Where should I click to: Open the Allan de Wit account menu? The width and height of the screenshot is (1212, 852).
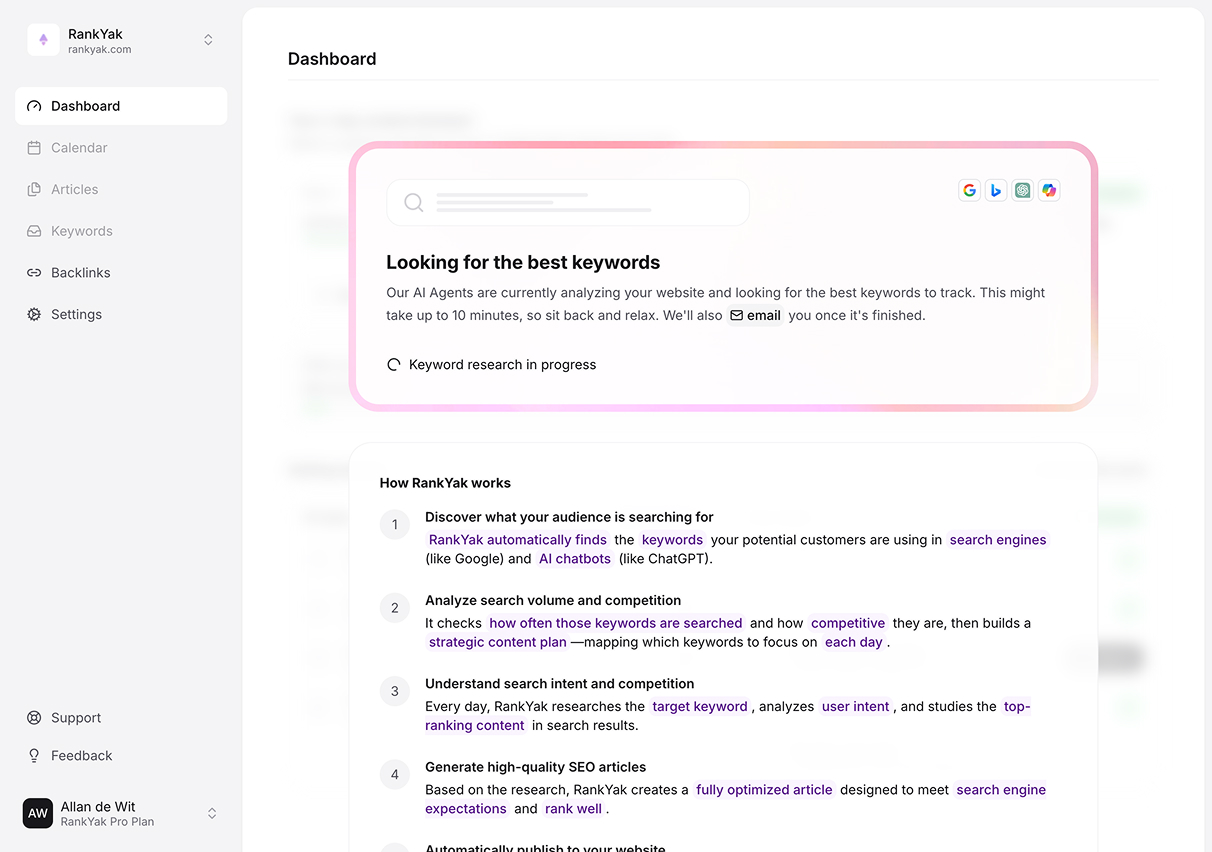[x=211, y=814]
